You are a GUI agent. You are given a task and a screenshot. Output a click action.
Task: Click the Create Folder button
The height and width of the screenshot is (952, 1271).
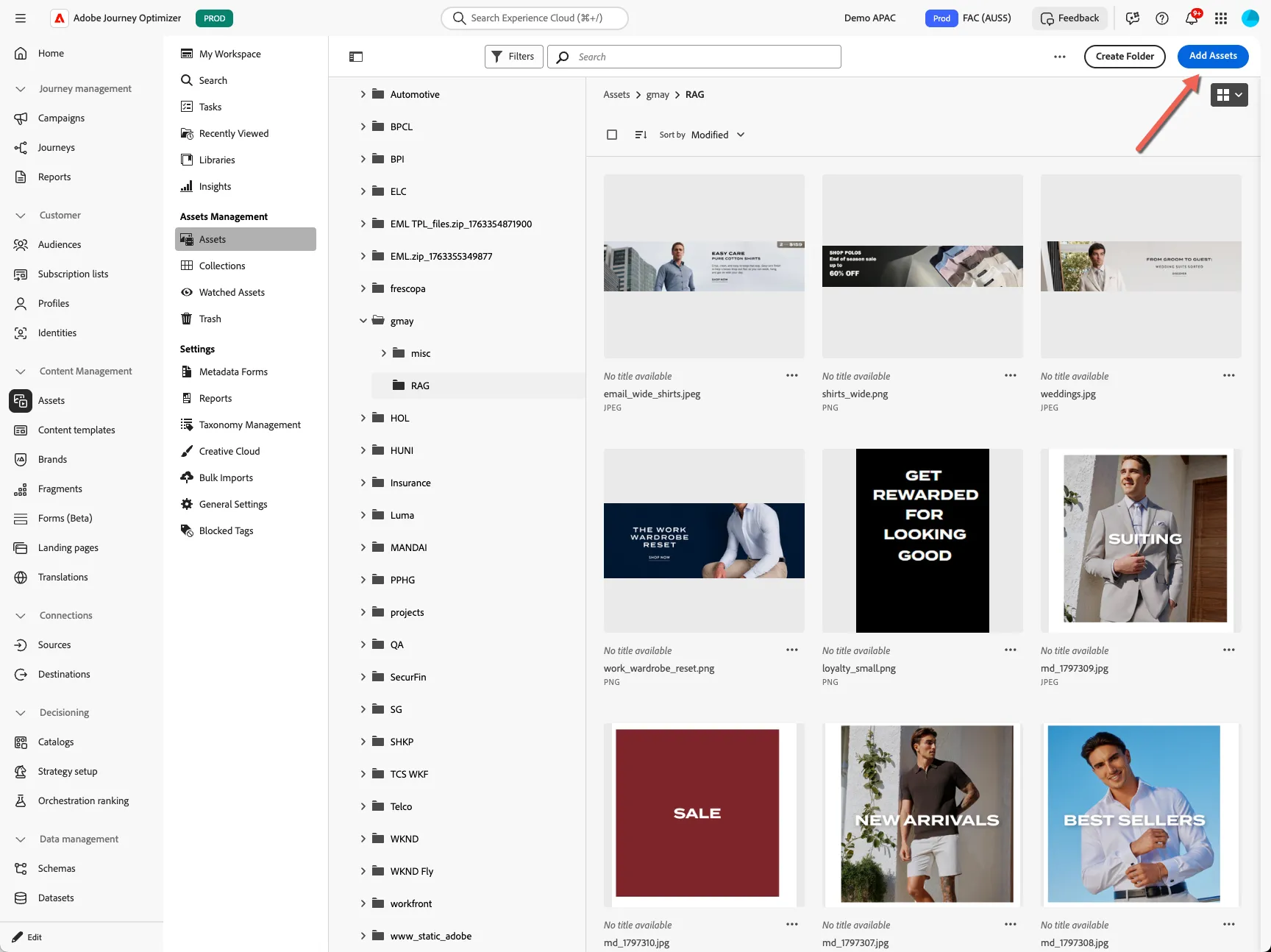[1125, 57]
